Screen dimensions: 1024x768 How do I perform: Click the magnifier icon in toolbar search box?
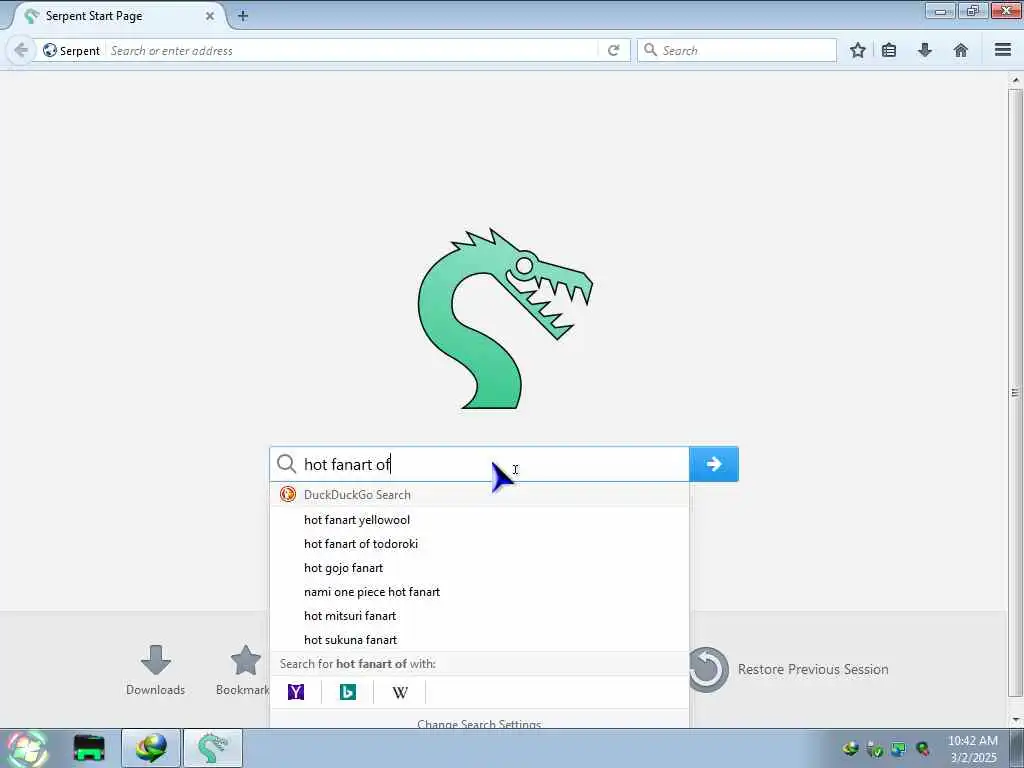pos(650,50)
